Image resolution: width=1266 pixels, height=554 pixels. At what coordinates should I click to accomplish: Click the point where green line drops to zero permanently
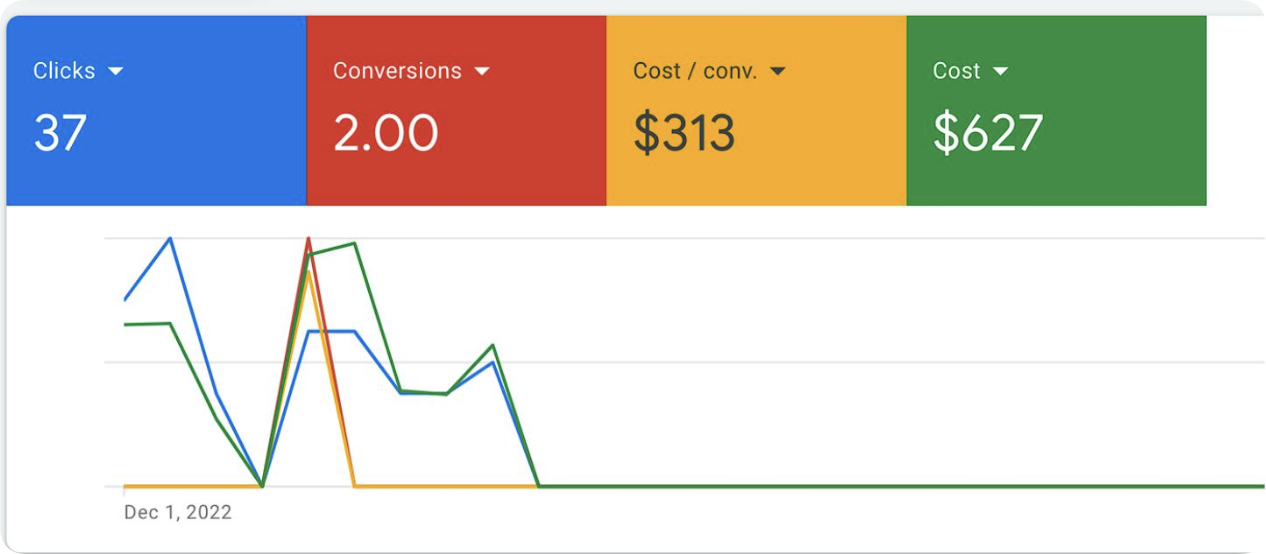(x=539, y=486)
